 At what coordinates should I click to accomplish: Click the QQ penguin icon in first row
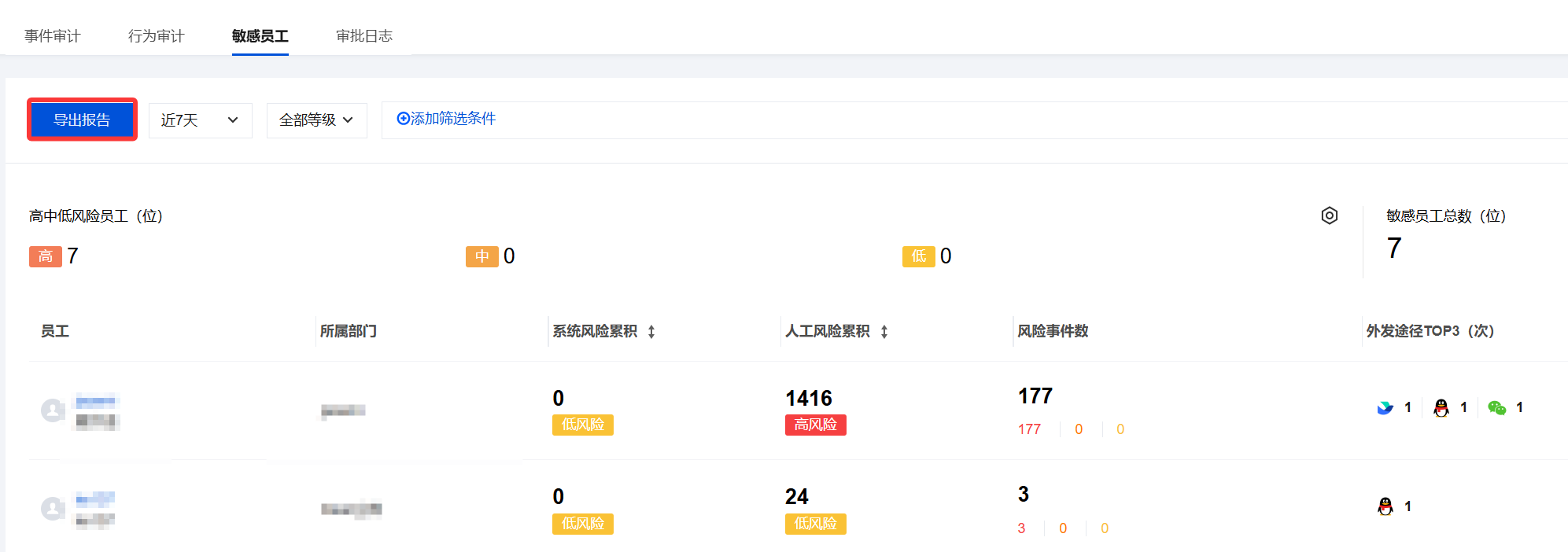click(1441, 408)
